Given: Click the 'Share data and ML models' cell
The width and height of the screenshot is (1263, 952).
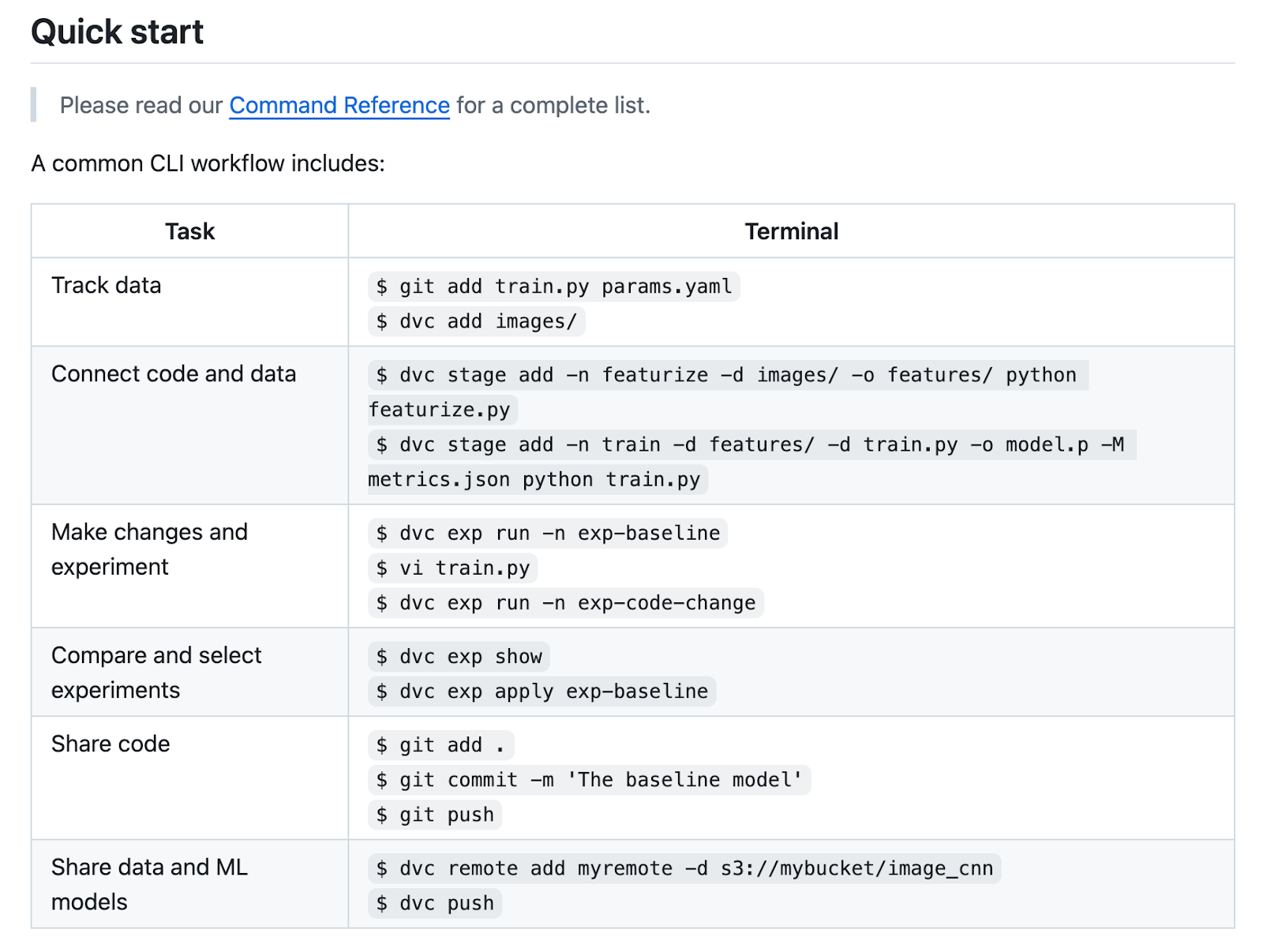Looking at the screenshot, I should tap(149, 884).
